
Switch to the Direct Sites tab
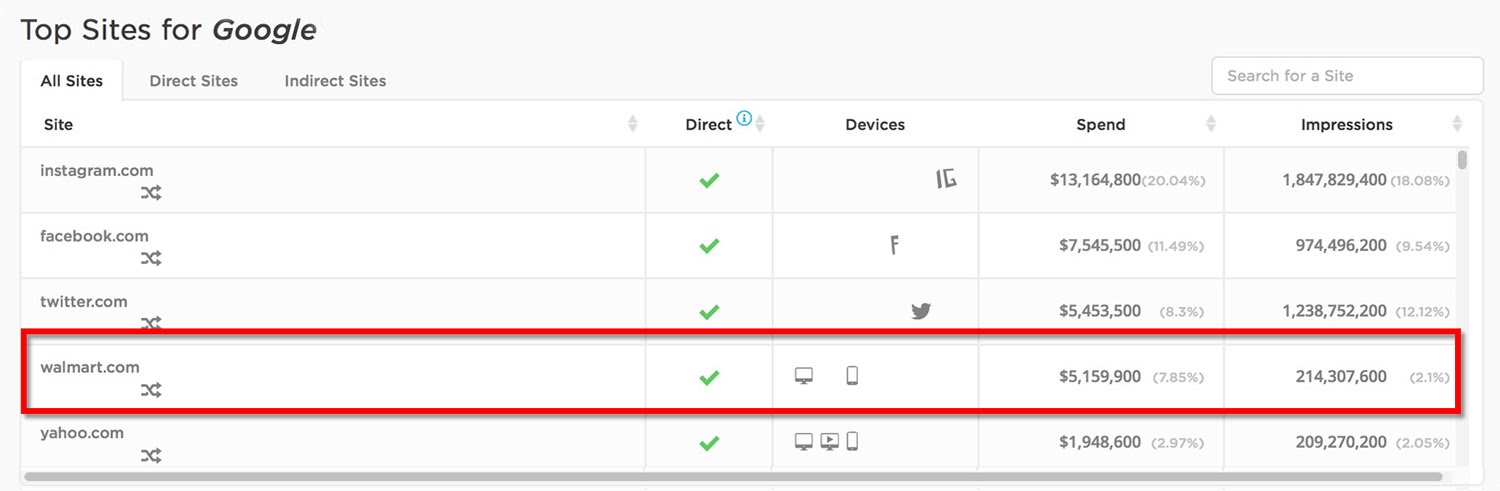pyautogui.click(x=194, y=81)
